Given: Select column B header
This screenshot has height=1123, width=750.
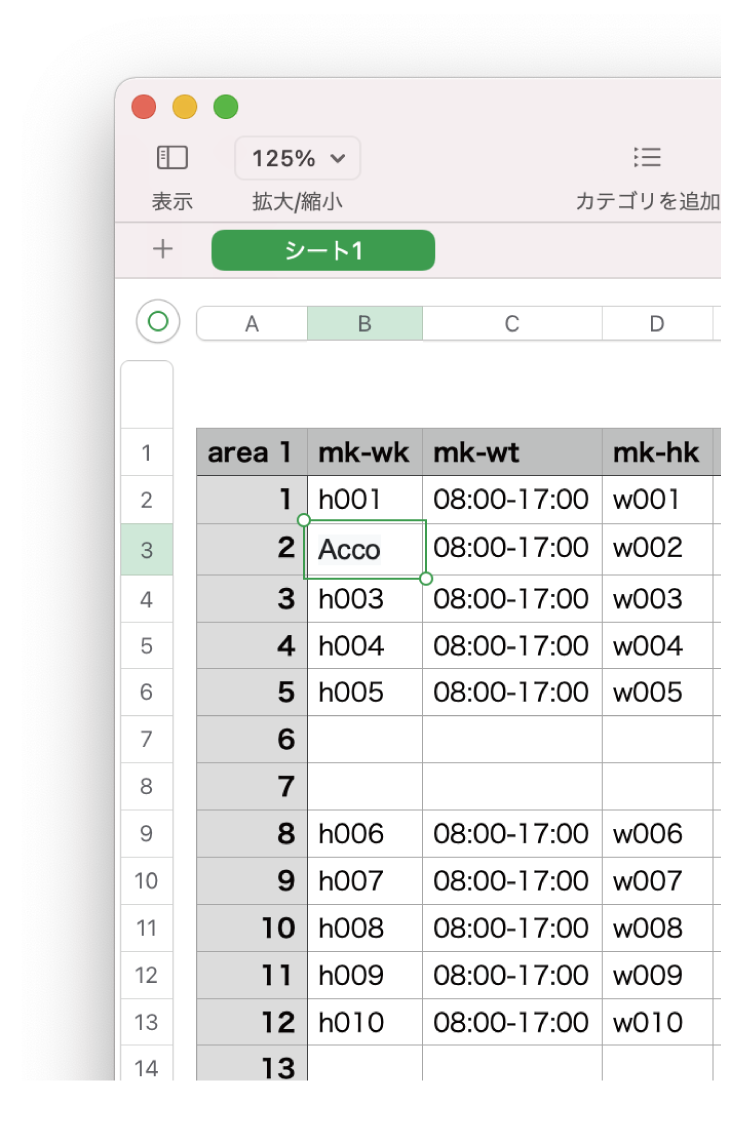Looking at the screenshot, I should coord(365,324).
